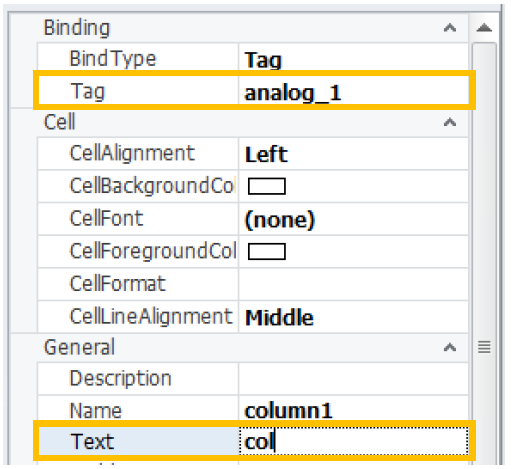
Task: Select the General category header
Action: (x=79, y=347)
